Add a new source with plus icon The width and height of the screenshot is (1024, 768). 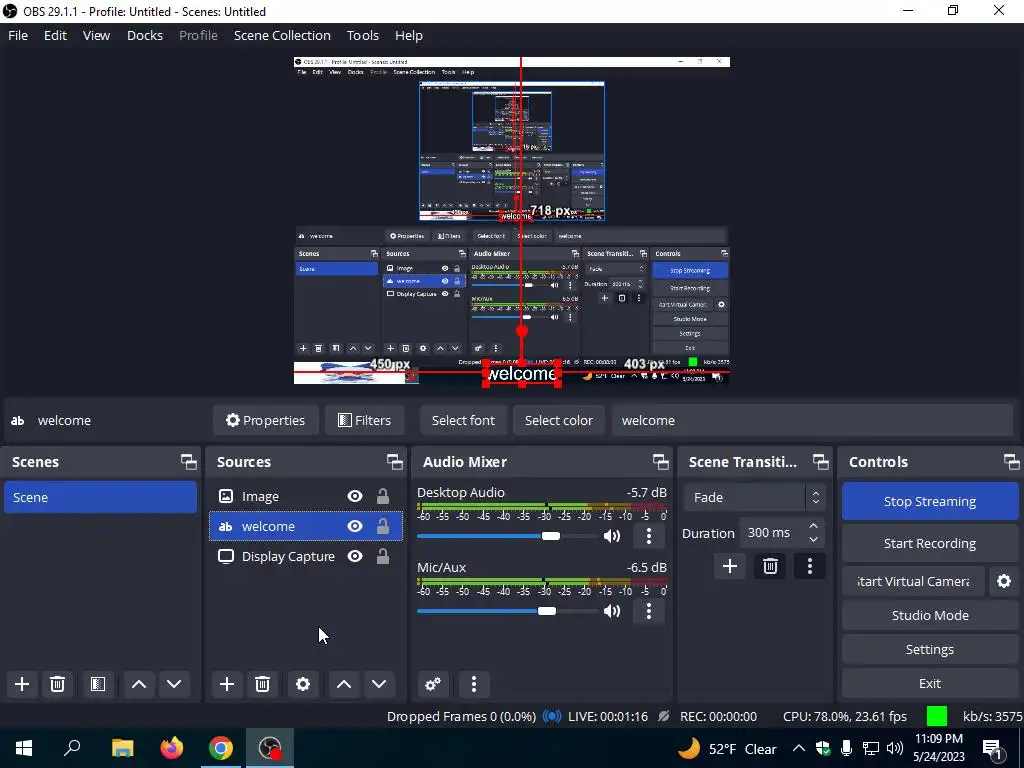coord(227,684)
